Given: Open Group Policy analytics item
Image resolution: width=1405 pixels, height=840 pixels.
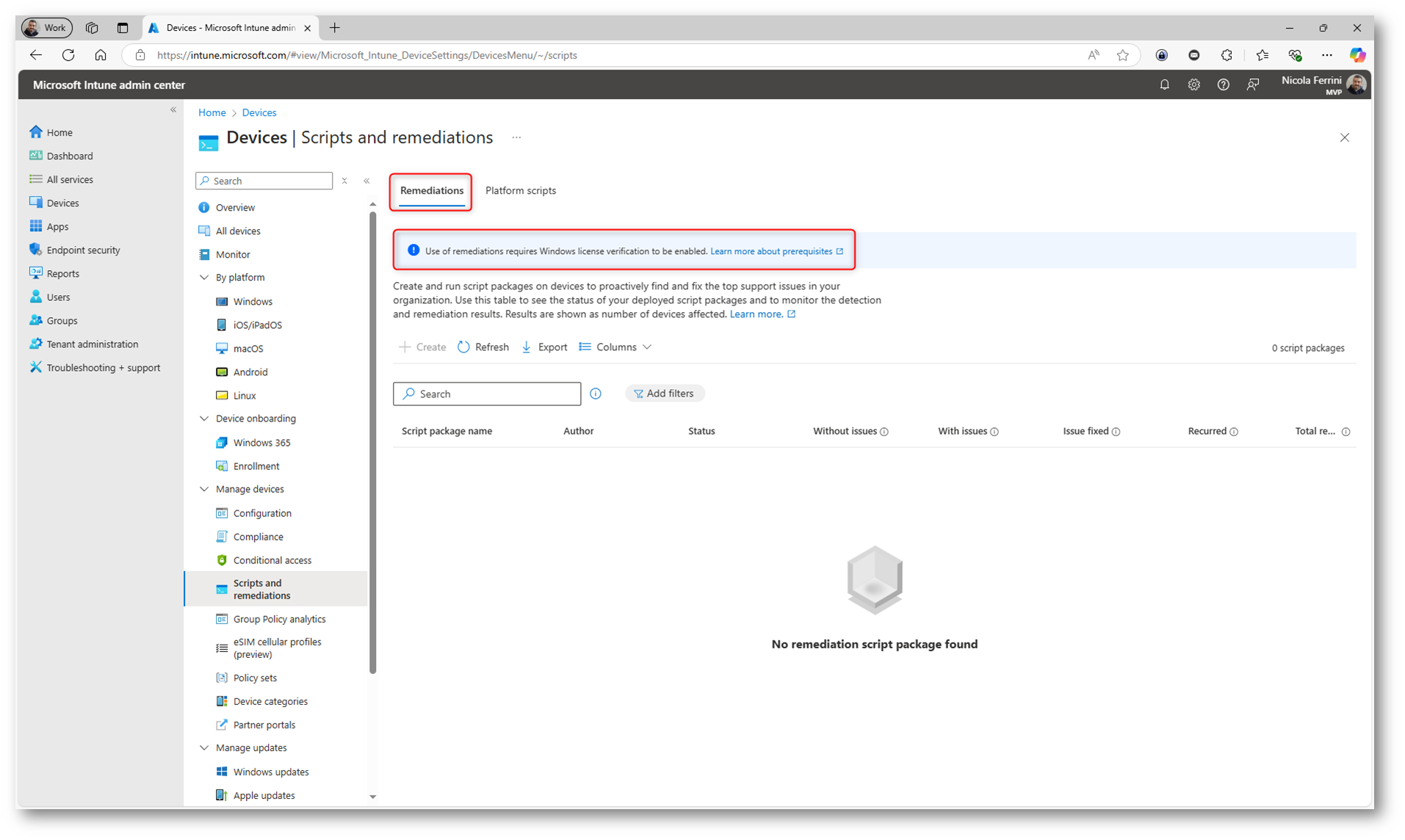Looking at the screenshot, I should (x=279, y=619).
